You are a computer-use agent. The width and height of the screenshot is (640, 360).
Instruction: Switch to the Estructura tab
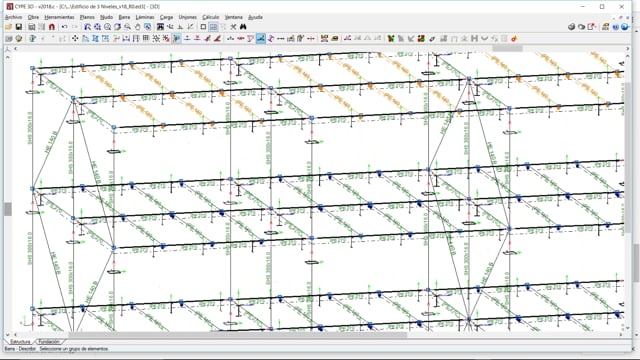coord(20,342)
